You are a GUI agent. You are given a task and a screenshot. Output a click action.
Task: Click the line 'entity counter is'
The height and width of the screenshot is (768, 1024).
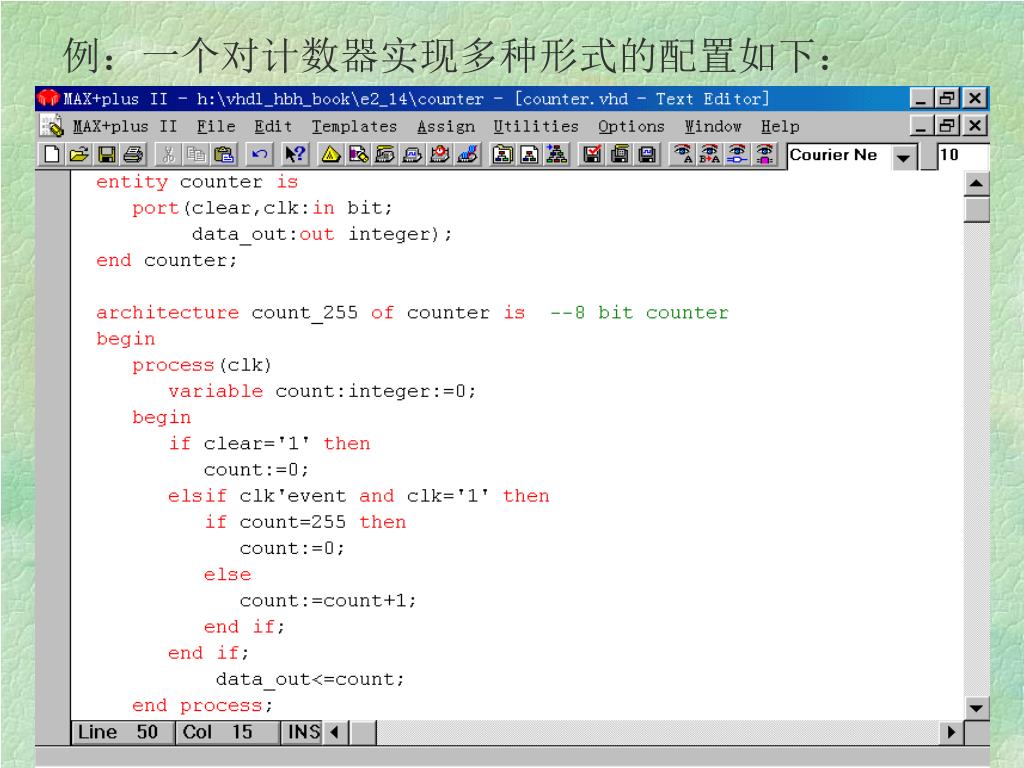(x=197, y=182)
